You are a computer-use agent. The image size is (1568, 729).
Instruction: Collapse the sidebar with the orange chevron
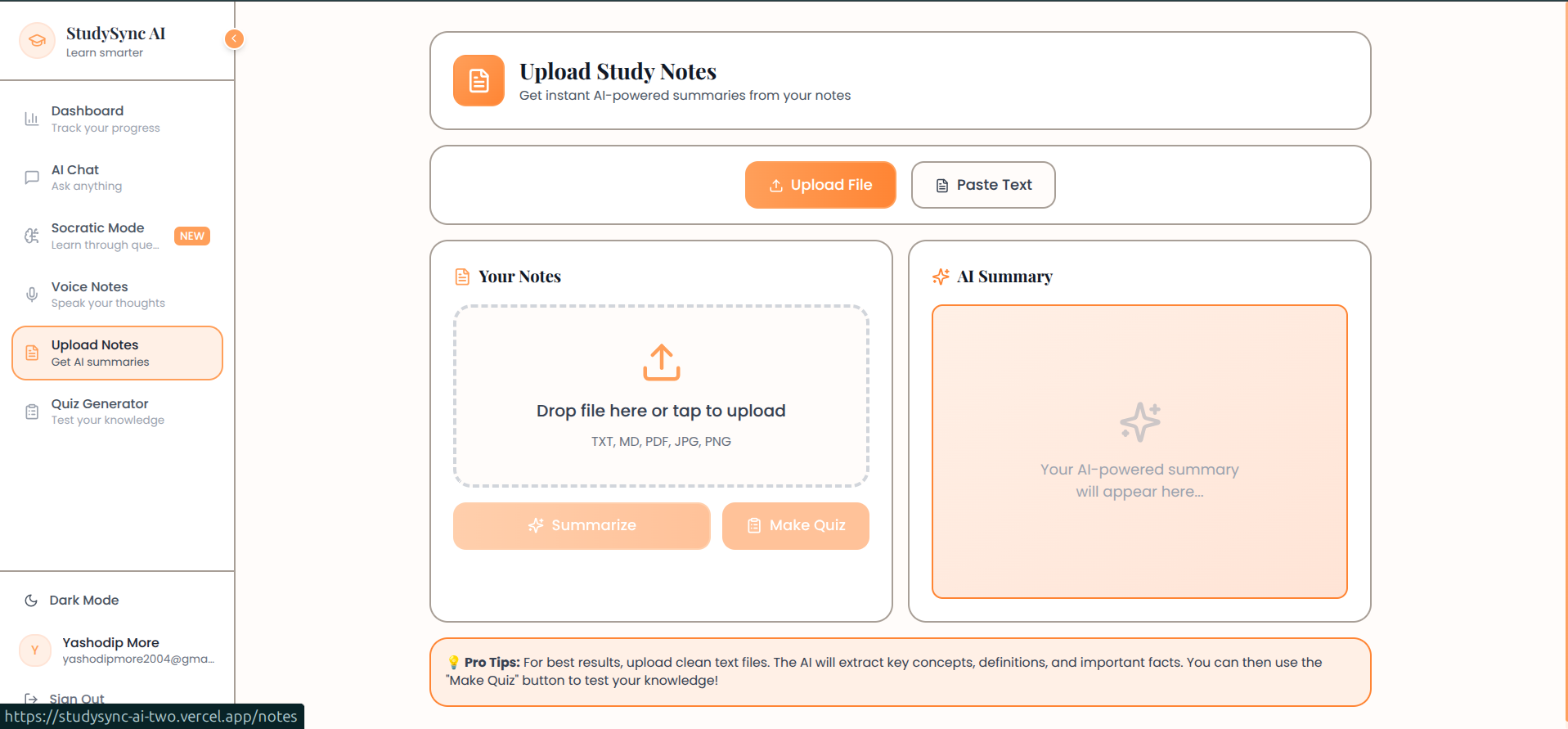(x=234, y=38)
